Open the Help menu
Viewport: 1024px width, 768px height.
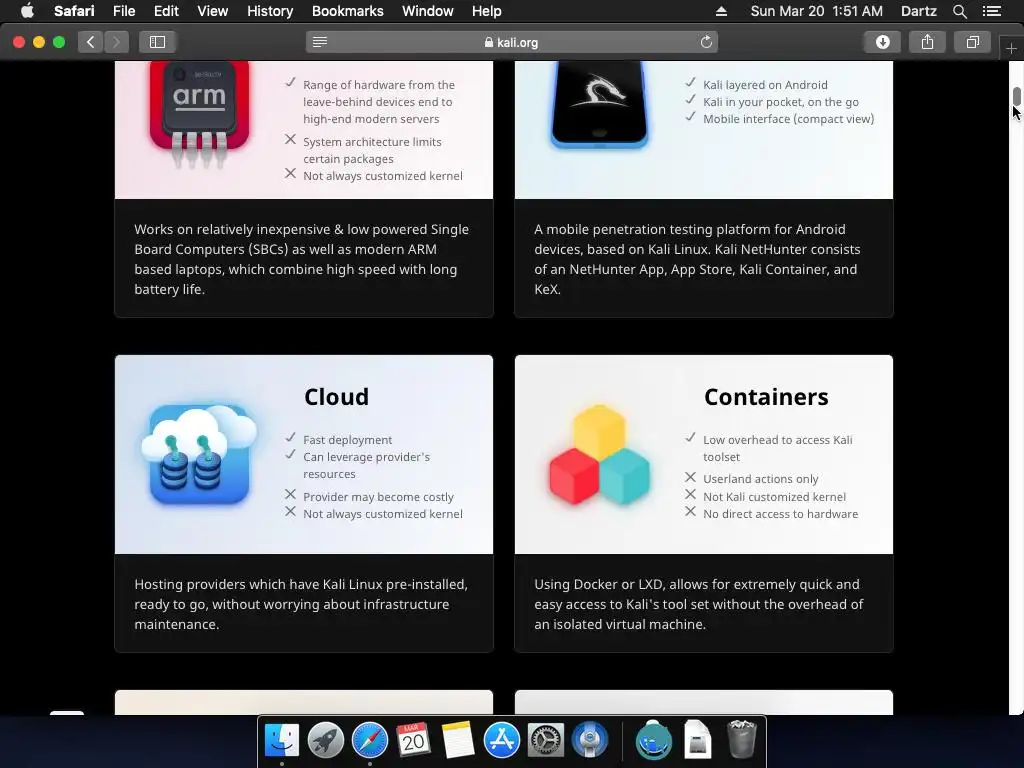487,11
